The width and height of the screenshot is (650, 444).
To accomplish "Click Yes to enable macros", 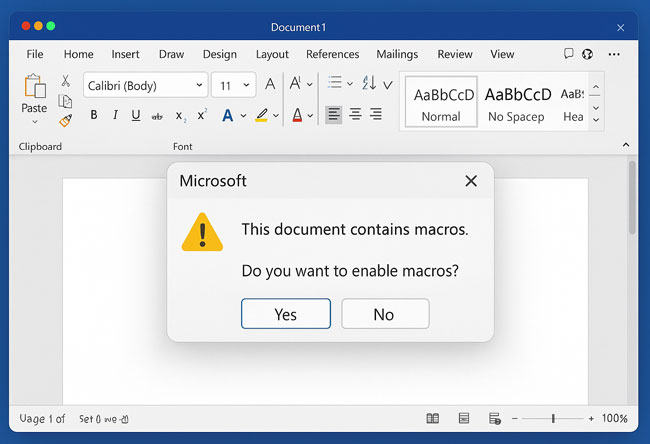I will tap(286, 314).
